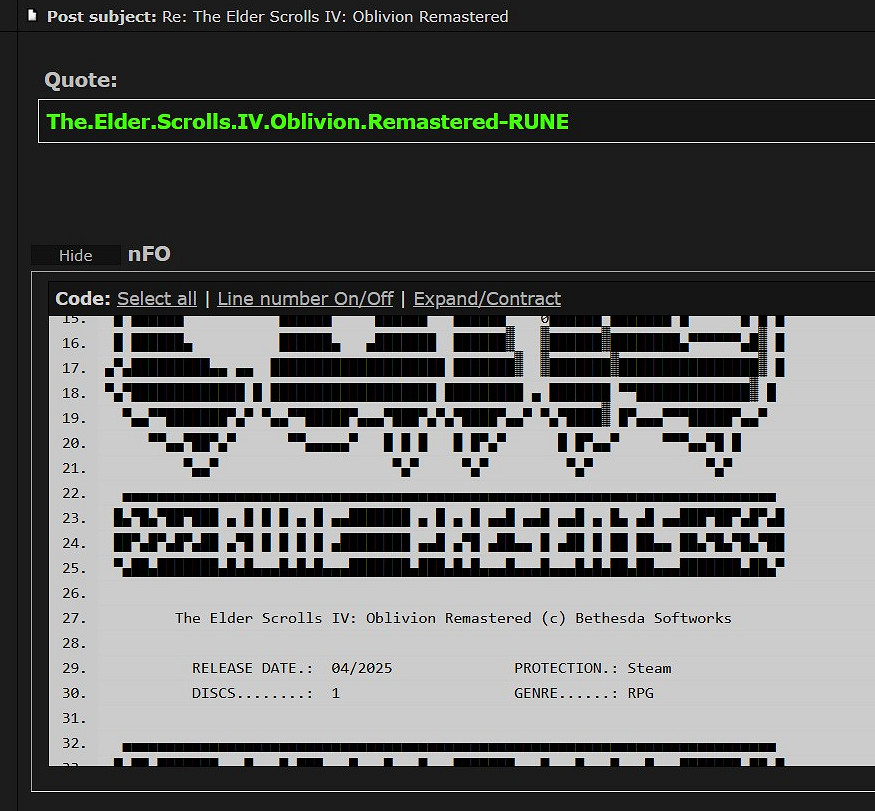The height and width of the screenshot is (811, 875).
Task: Click the nFO label
Action: pos(149,254)
